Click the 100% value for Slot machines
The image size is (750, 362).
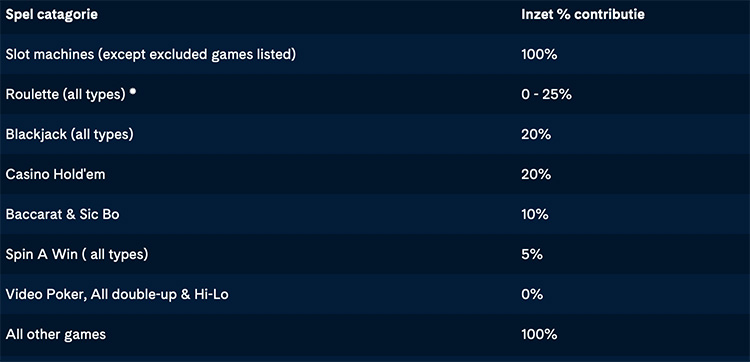pos(539,55)
